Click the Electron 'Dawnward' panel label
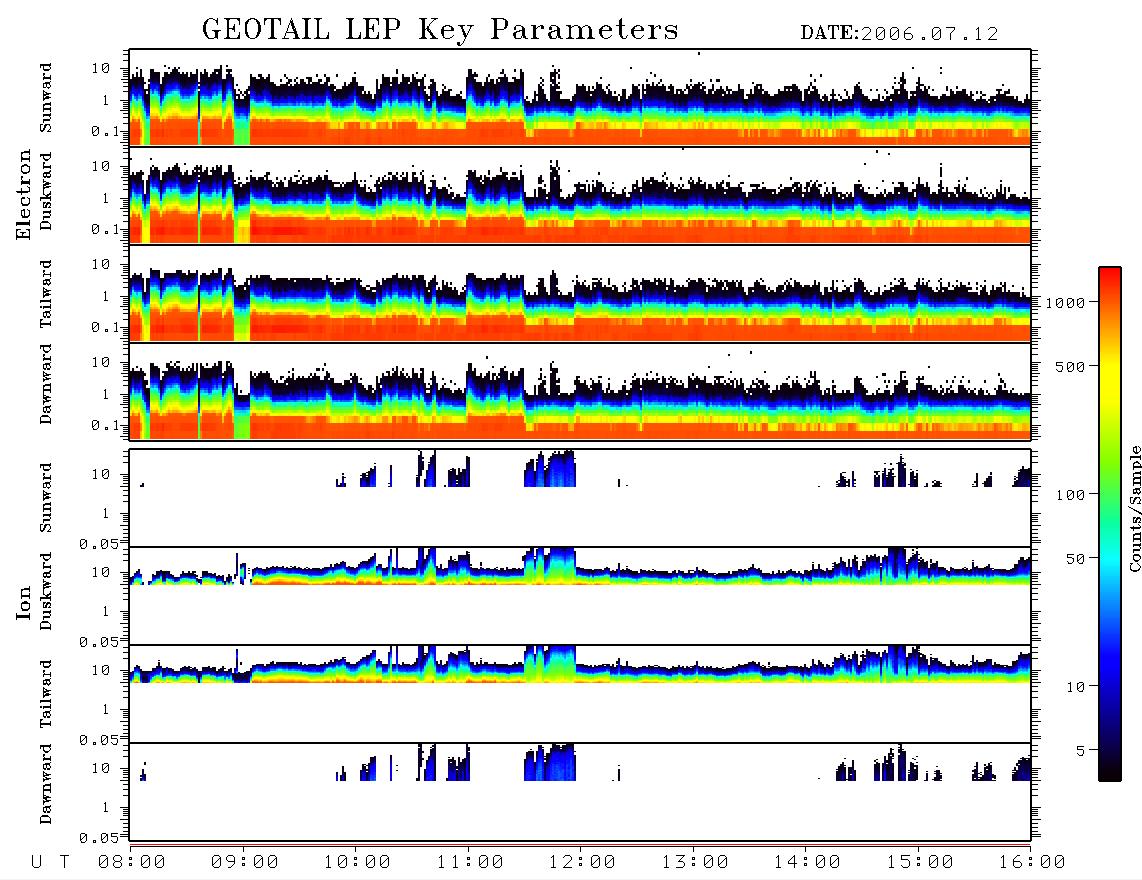This screenshot has width=1142, height=880. tap(46, 384)
